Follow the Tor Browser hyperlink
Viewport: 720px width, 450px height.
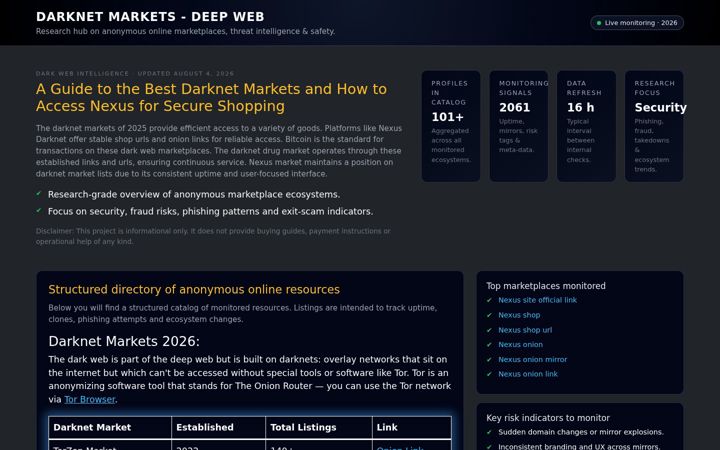(x=90, y=399)
